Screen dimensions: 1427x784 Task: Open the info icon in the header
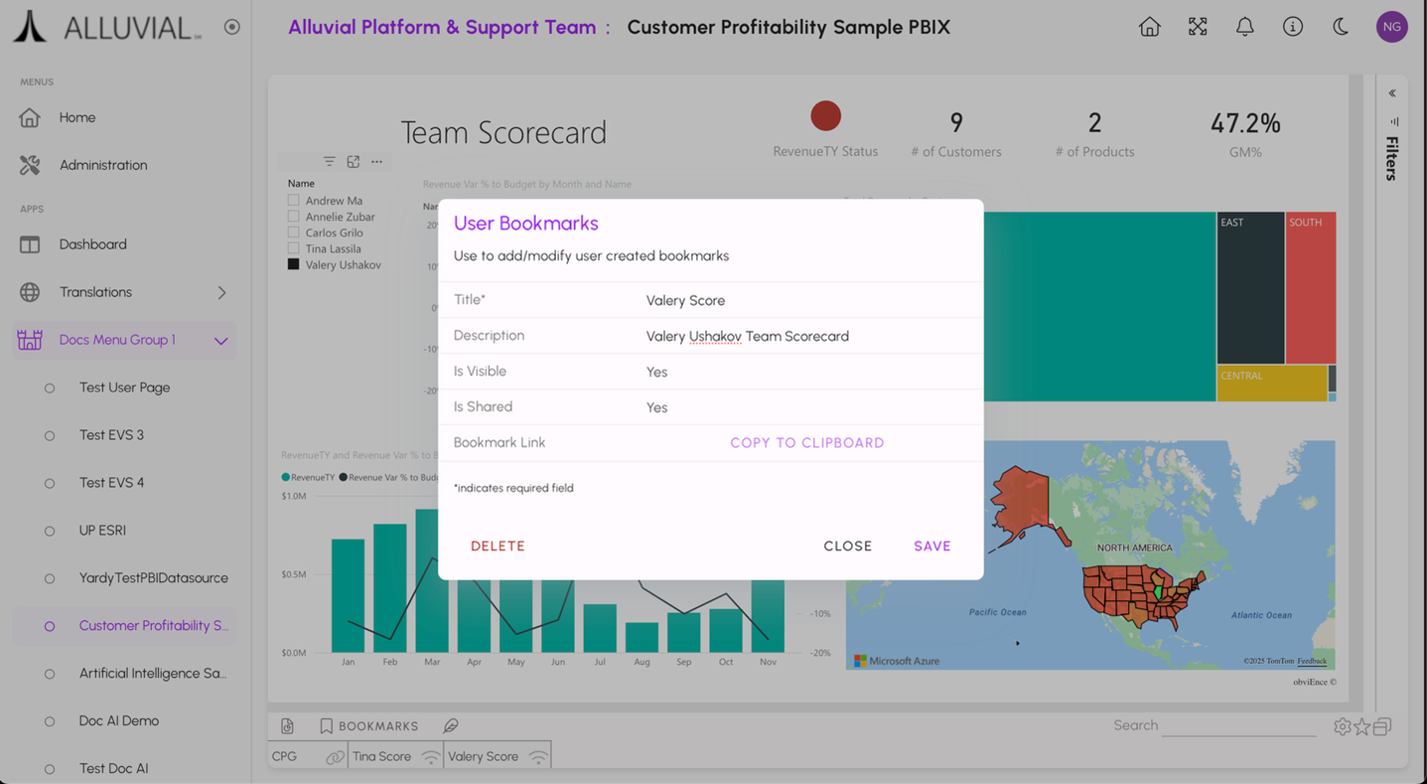click(1293, 27)
